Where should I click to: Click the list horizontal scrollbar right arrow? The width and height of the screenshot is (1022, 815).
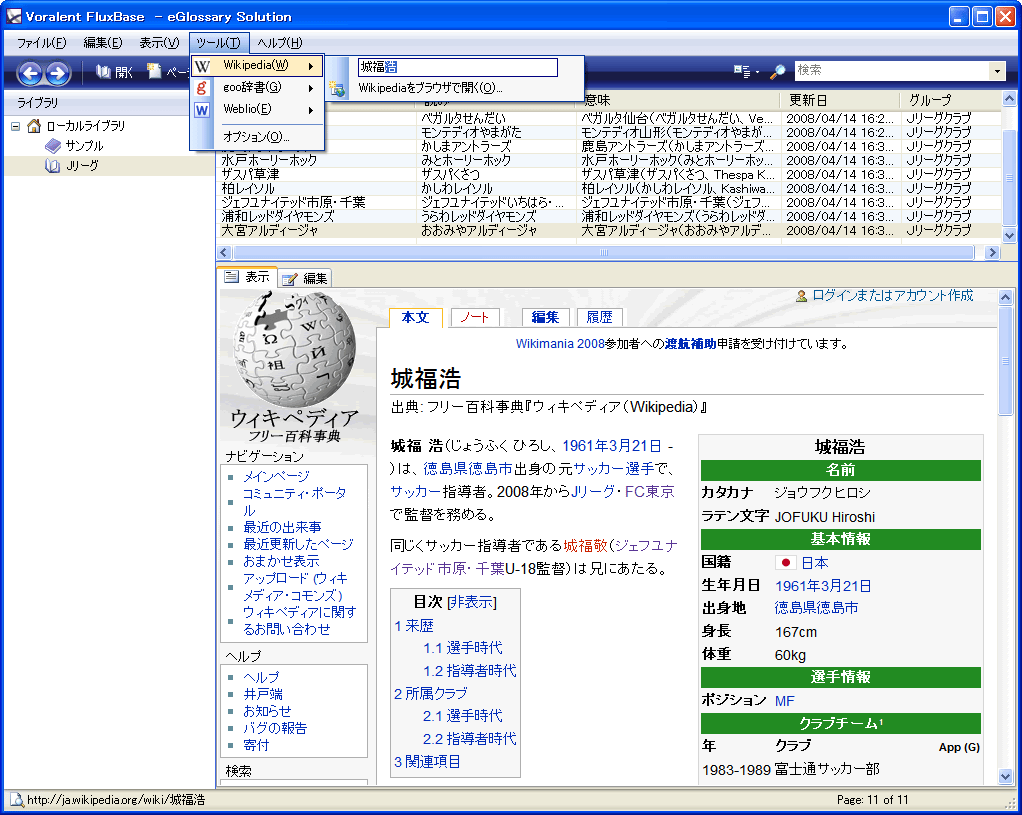click(x=992, y=252)
